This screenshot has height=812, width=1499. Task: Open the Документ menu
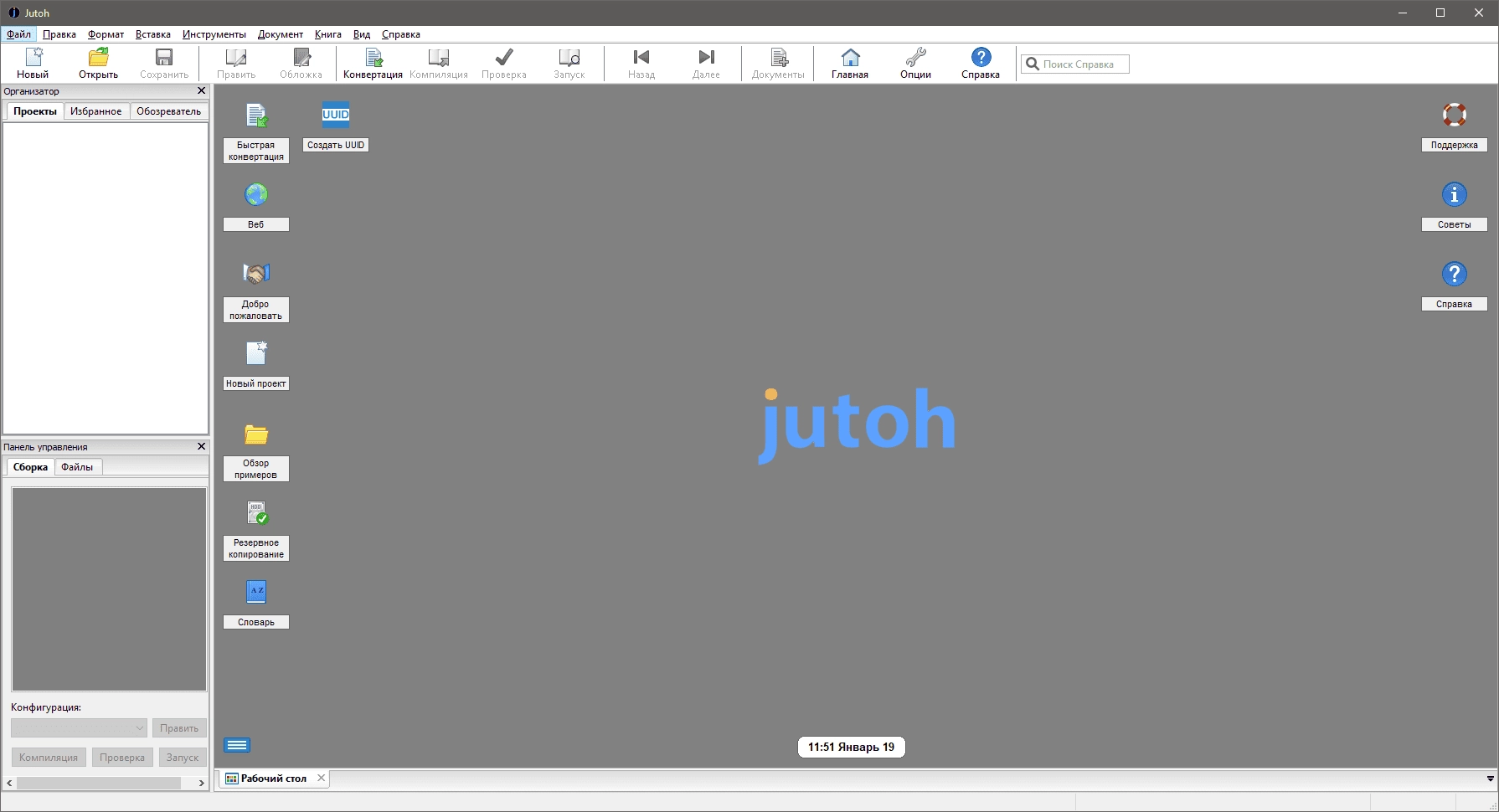[x=281, y=34]
